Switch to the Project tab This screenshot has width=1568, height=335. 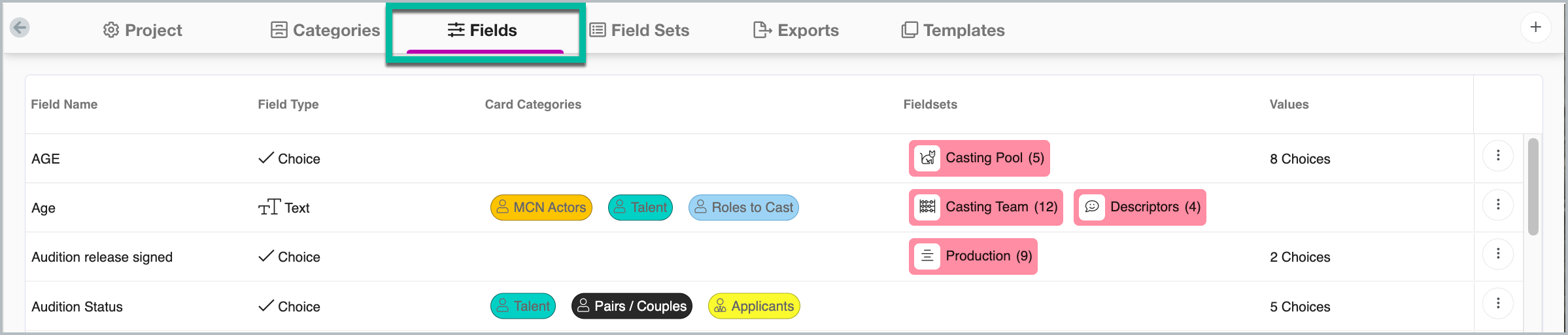(143, 30)
